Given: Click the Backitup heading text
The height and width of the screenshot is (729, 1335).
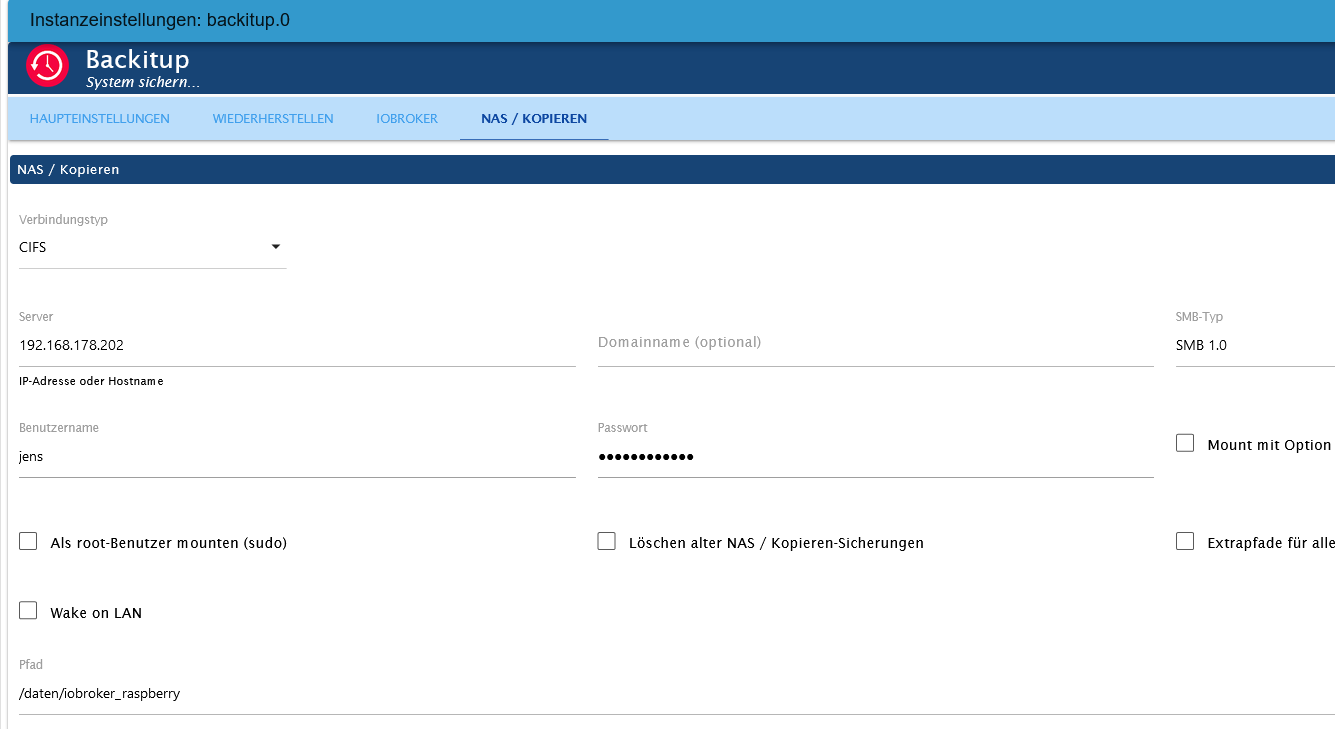Looking at the screenshot, I should tap(137, 60).
